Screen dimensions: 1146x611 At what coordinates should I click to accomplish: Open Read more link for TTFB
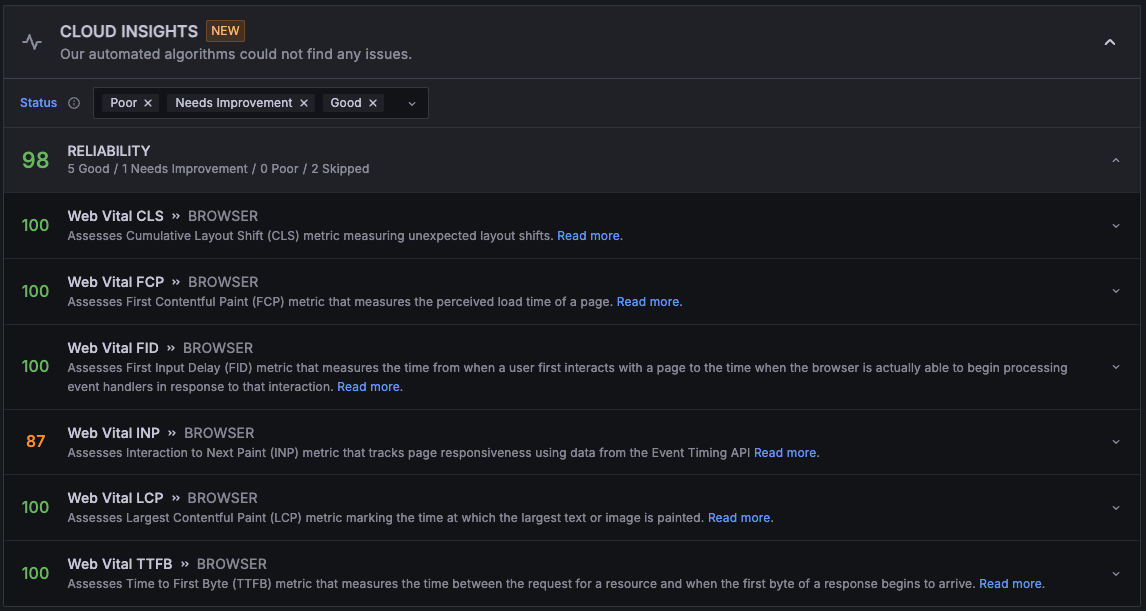coord(1010,584)
